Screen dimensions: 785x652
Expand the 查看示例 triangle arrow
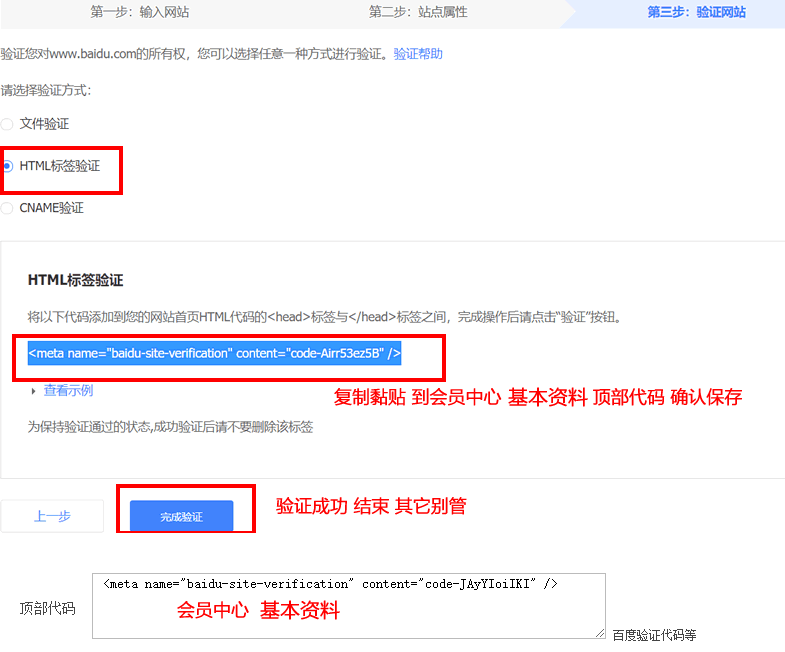33,391
